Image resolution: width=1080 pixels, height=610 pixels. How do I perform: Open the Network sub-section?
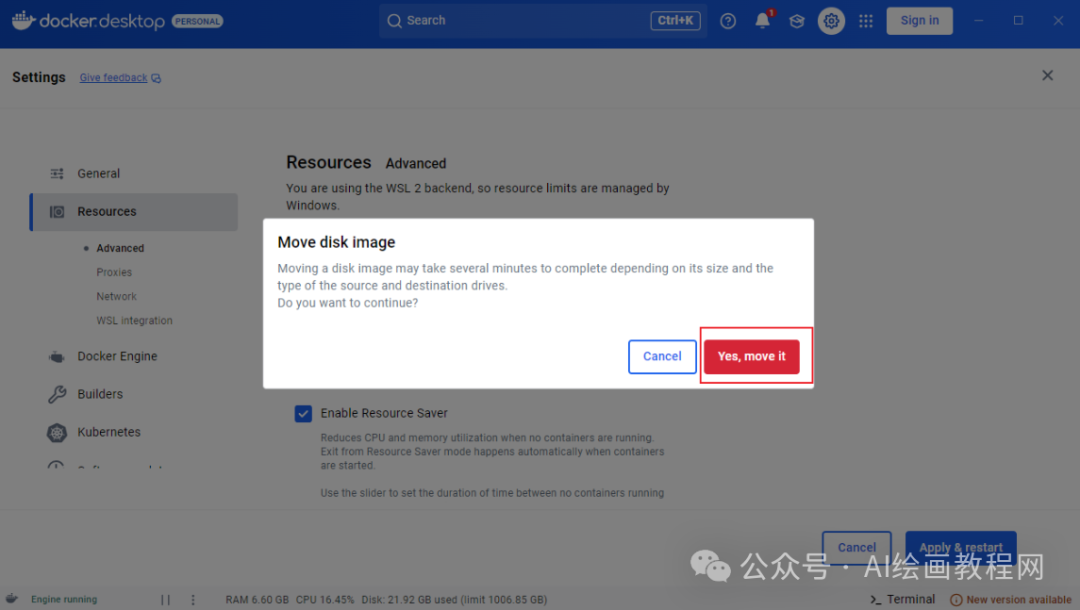point(116,296)
